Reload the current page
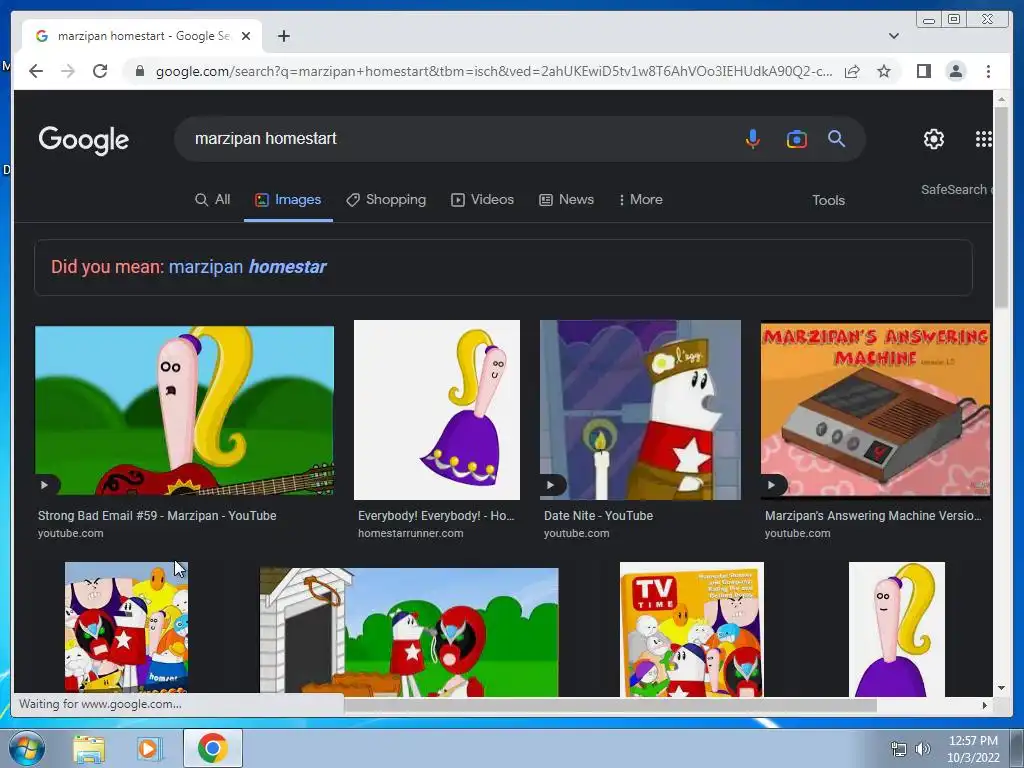The height and width of the screenshot is (768, 1024). click(x=100, y=71)
